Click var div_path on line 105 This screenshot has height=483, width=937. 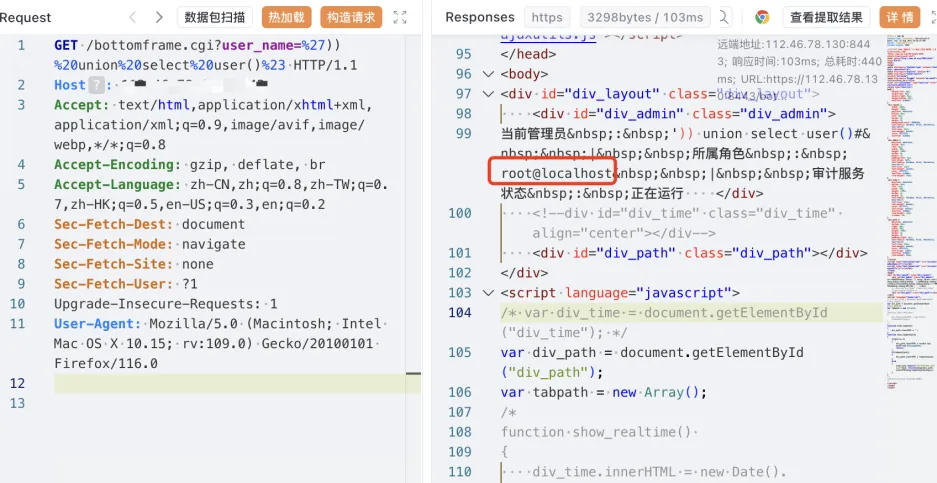(548, 353)
